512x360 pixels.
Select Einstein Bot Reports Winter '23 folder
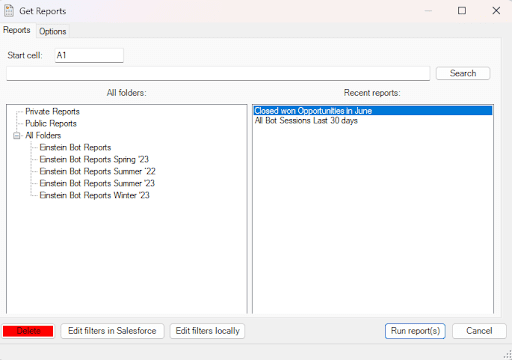94,196
